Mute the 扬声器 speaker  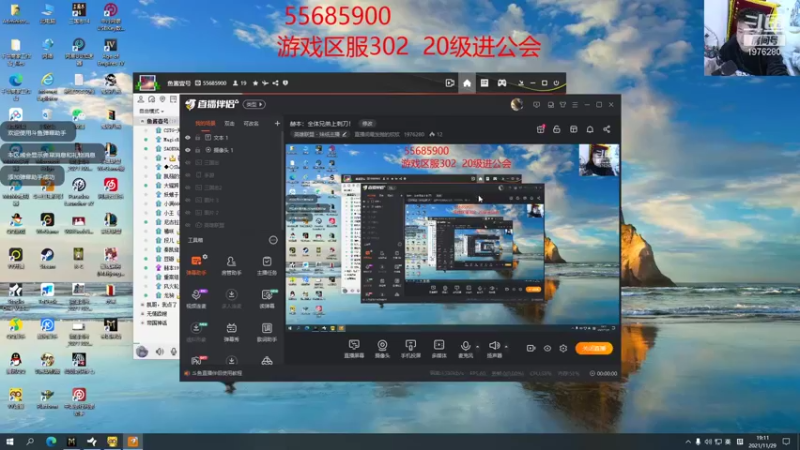(x=494, y=348)
